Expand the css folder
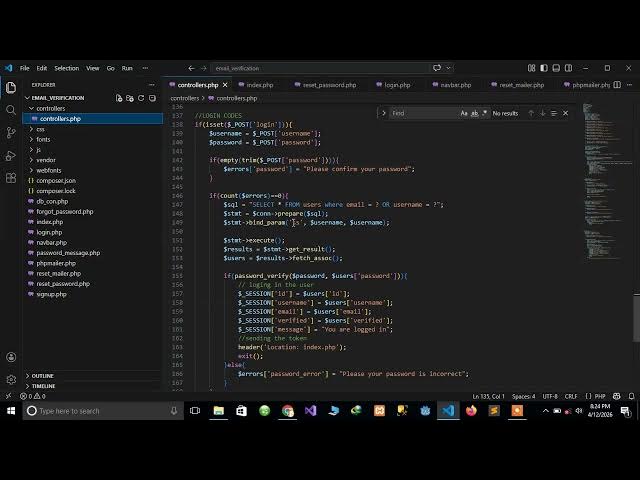The width and height of the screenshot is (640, 480). 31,129
